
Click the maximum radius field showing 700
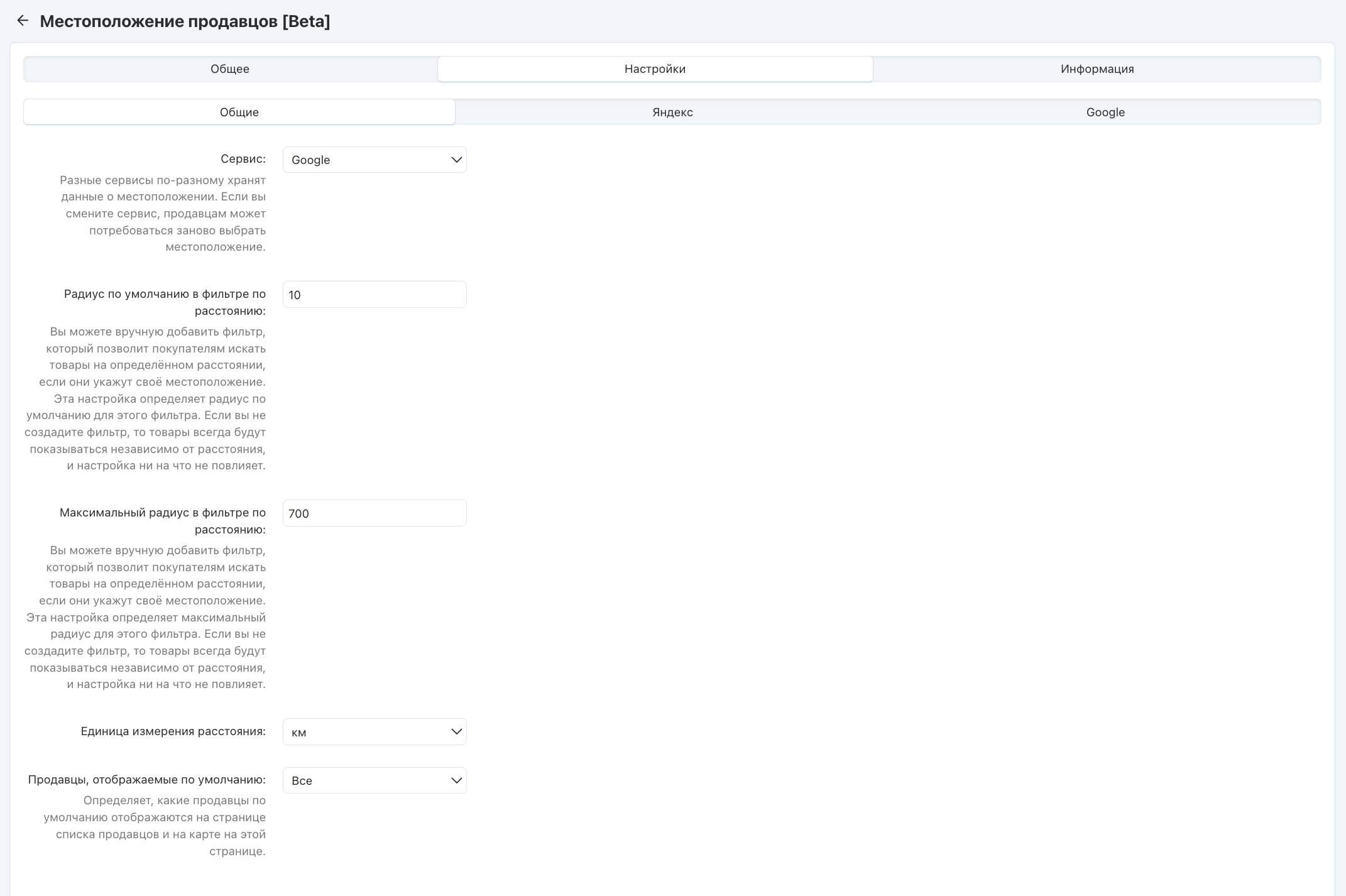[x=374, y=513]
